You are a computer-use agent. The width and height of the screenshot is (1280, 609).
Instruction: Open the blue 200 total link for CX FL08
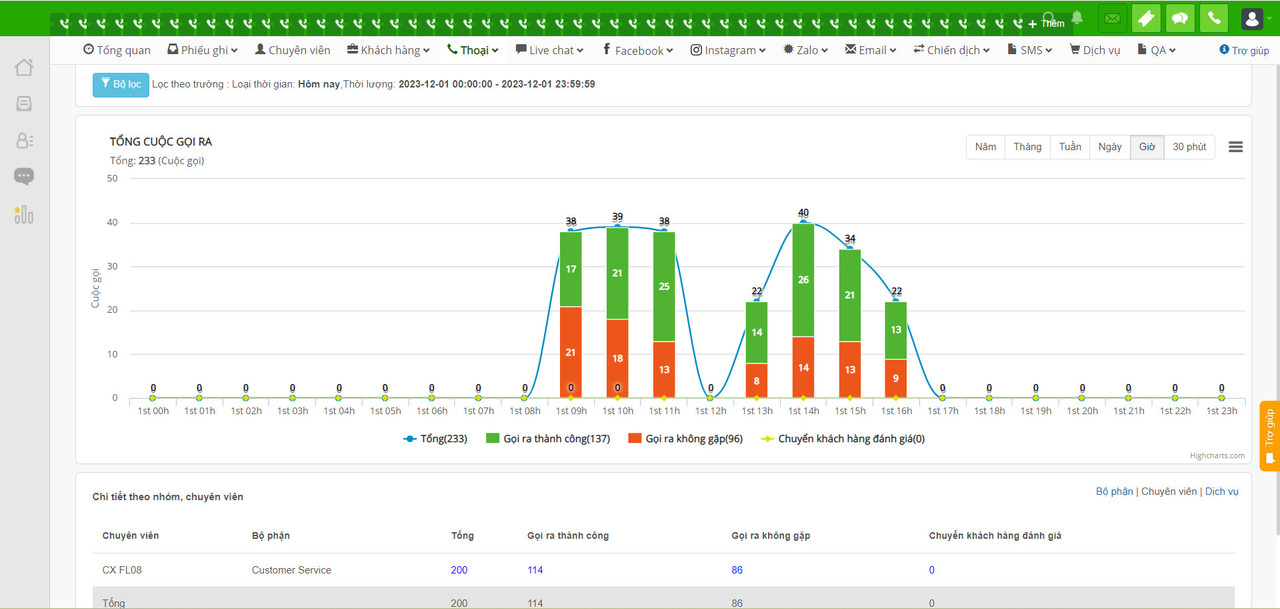point(459,570)
